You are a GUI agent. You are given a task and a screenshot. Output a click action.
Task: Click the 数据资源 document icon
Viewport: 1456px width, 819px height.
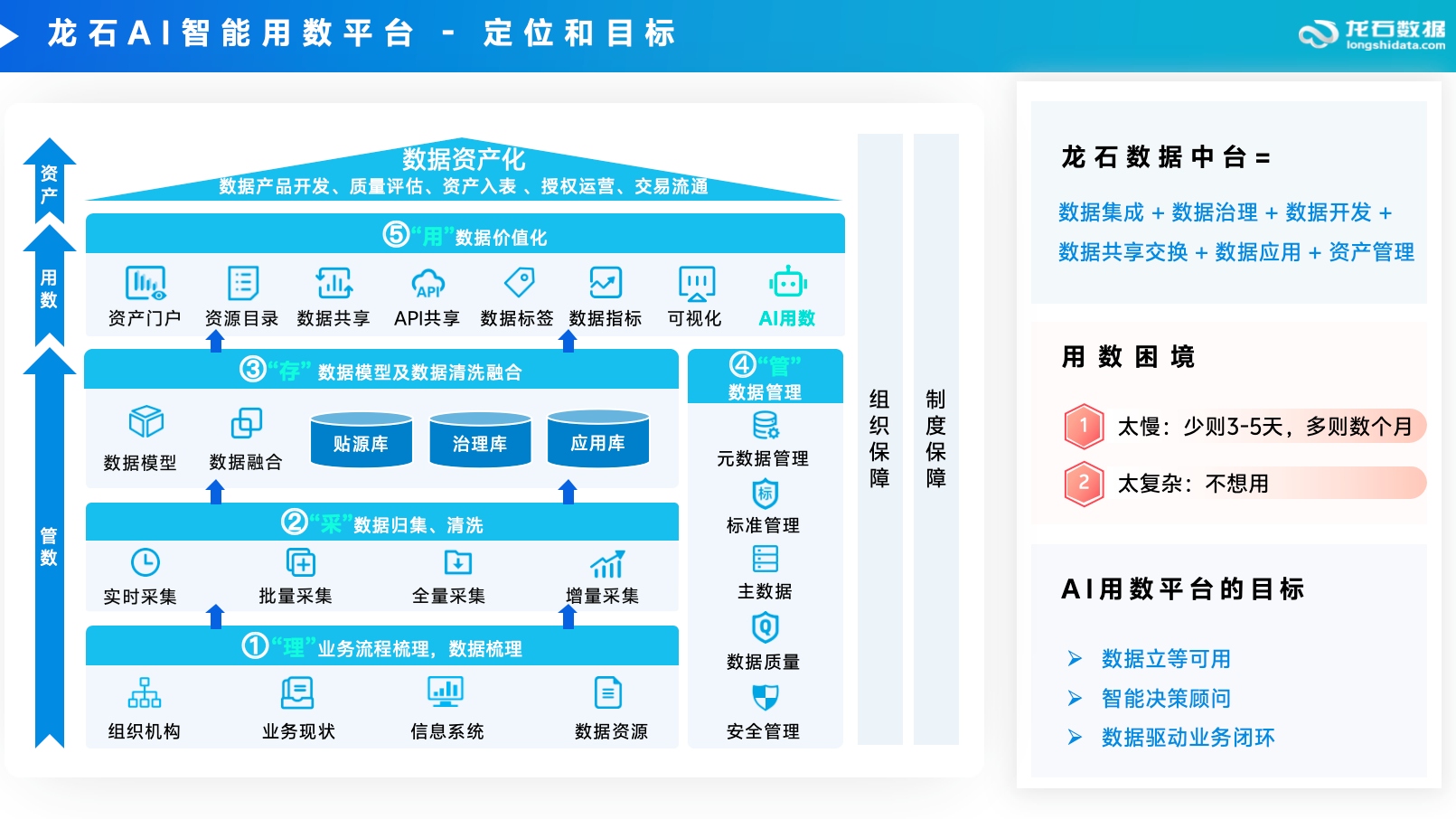coord(607,693)
